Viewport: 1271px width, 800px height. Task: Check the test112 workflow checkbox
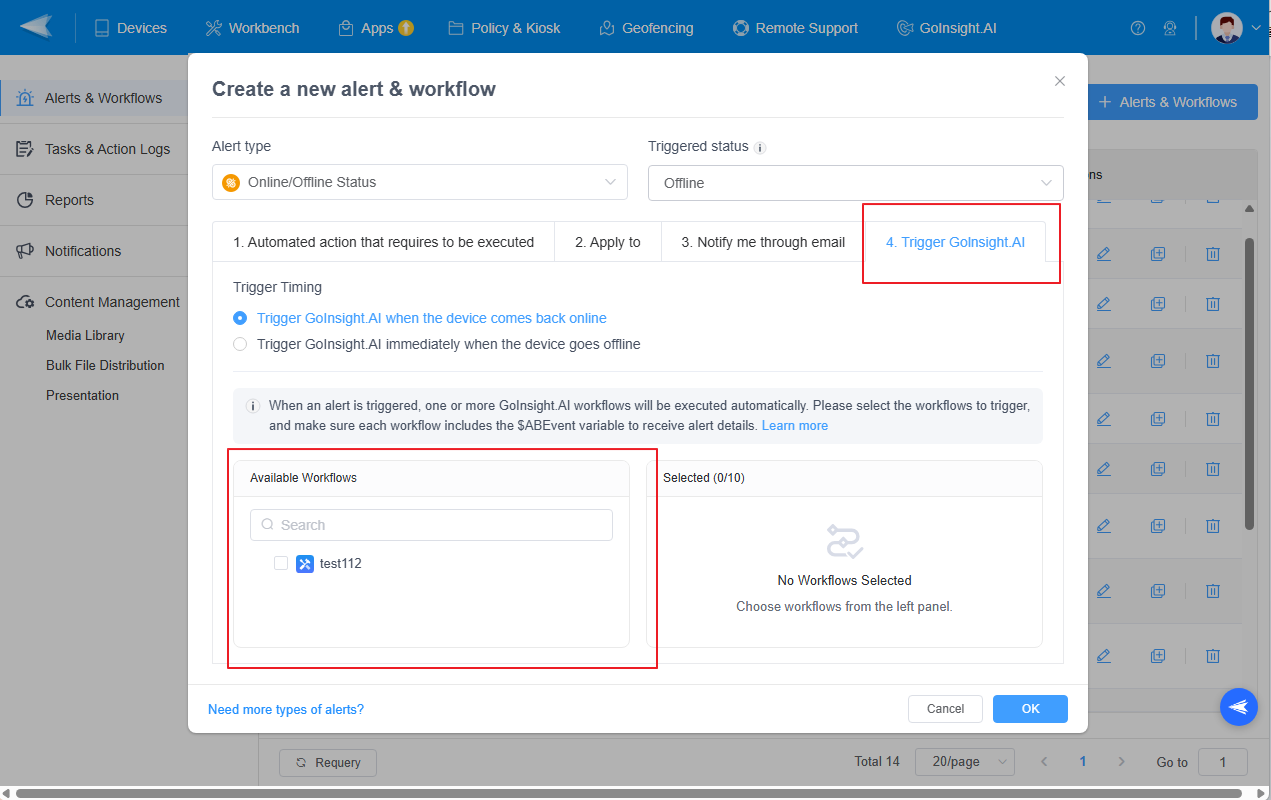(281, 563)
